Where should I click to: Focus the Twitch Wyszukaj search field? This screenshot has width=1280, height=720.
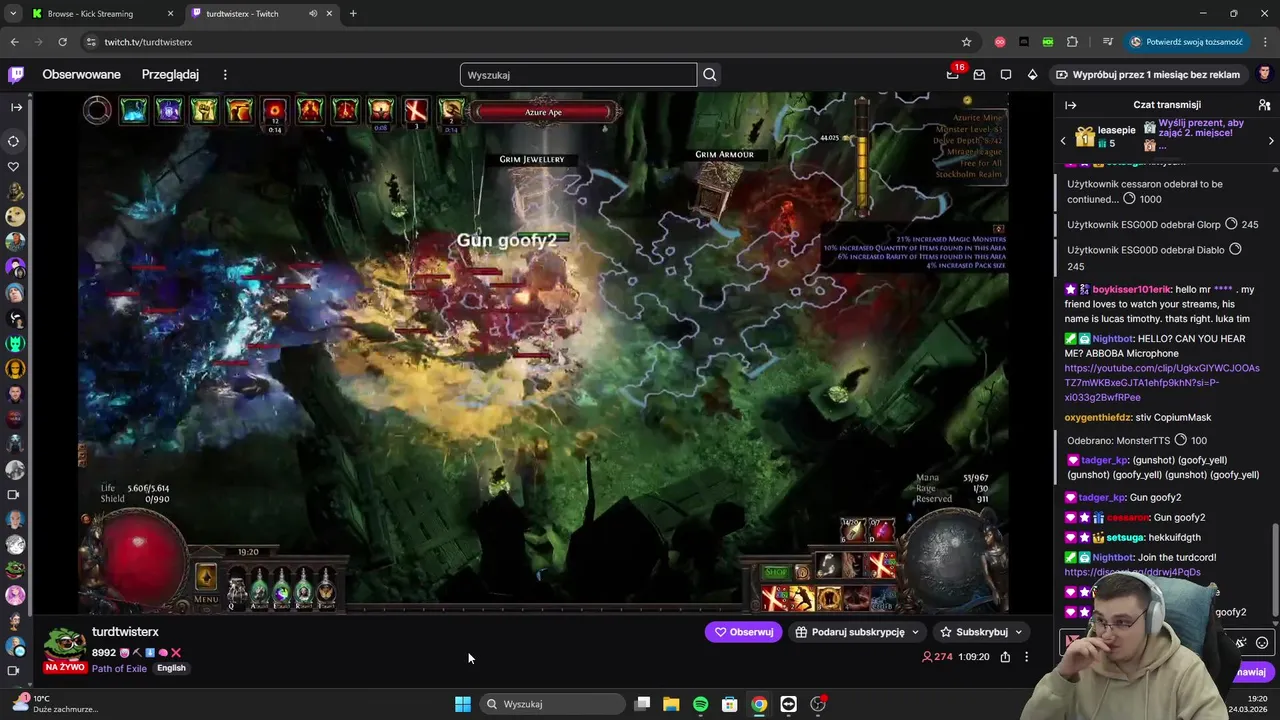[x=578, y=75]
